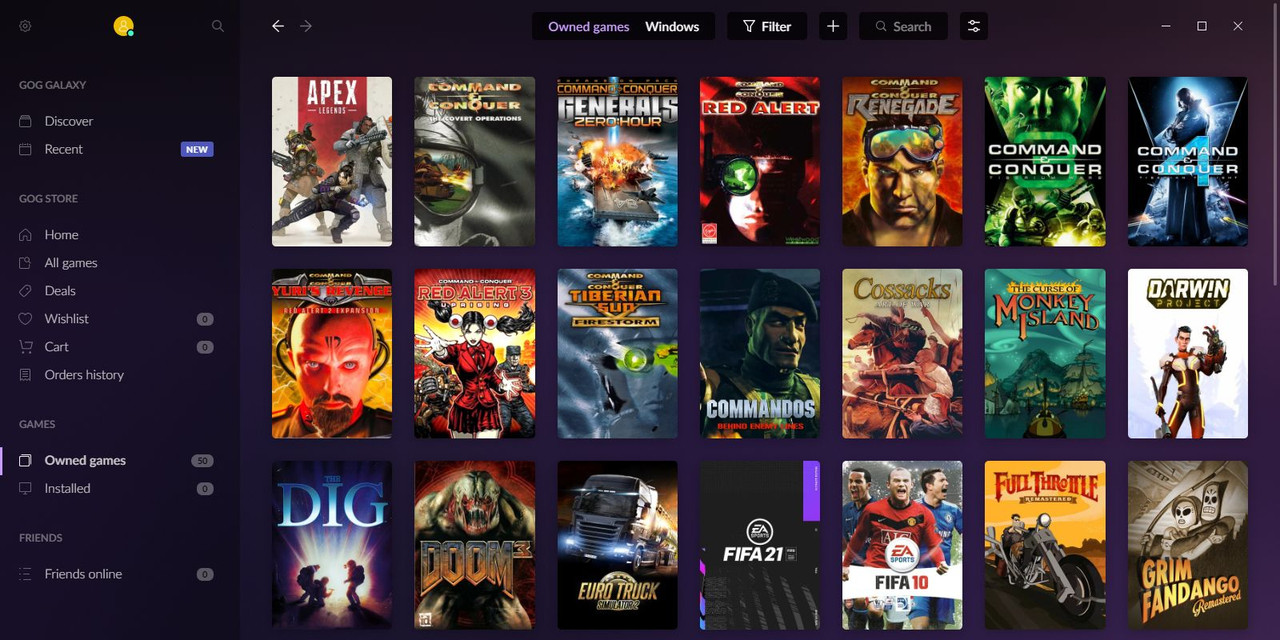Open Commandos Behind Enemy Lines cover
1280x640 pixels.
[760, 353]
